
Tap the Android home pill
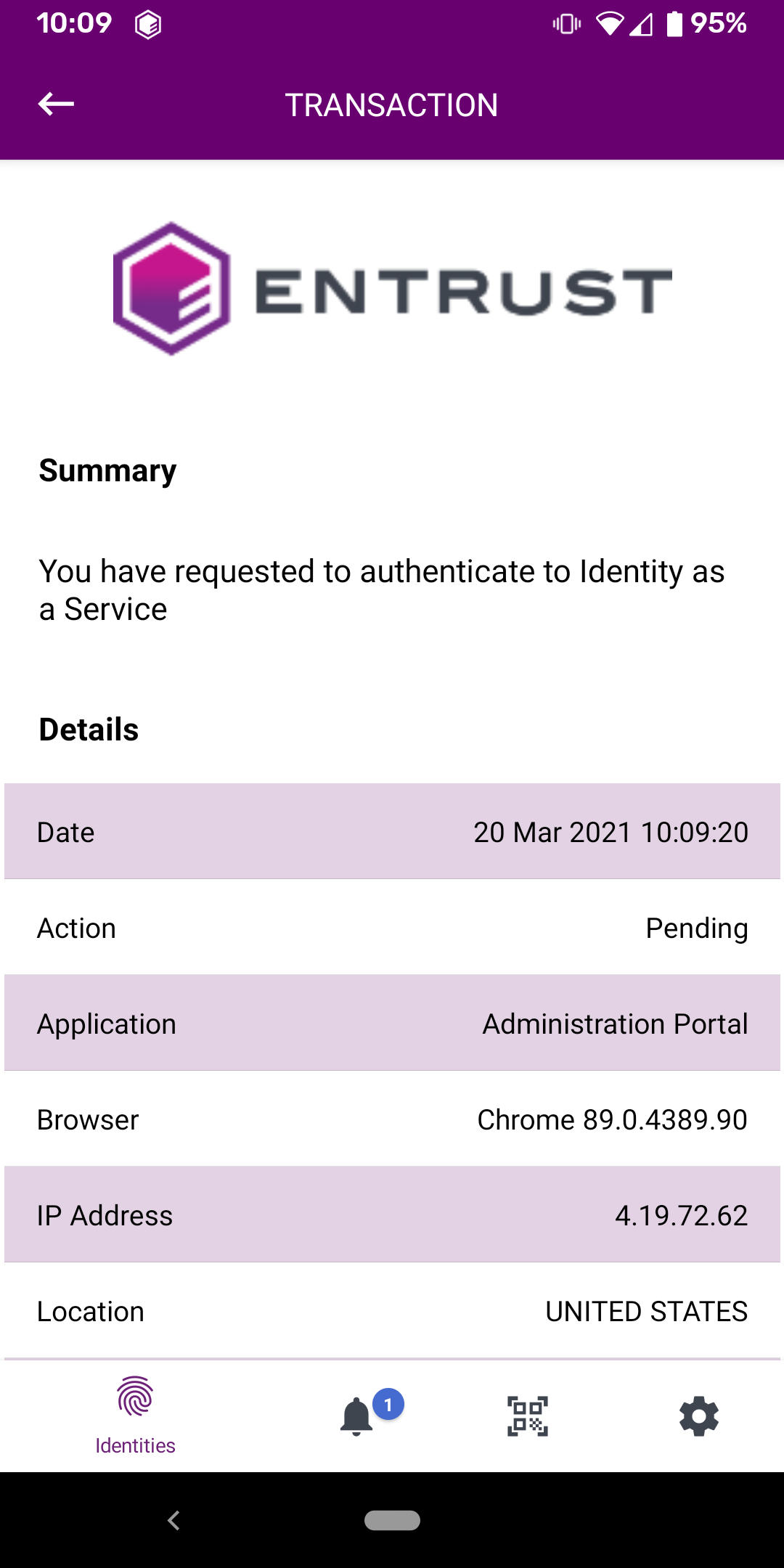tap(392, 1520)
